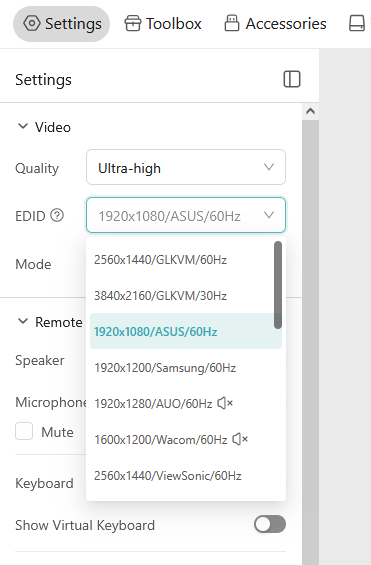
Task: Click the Quality label text
Action: [37, 168]
